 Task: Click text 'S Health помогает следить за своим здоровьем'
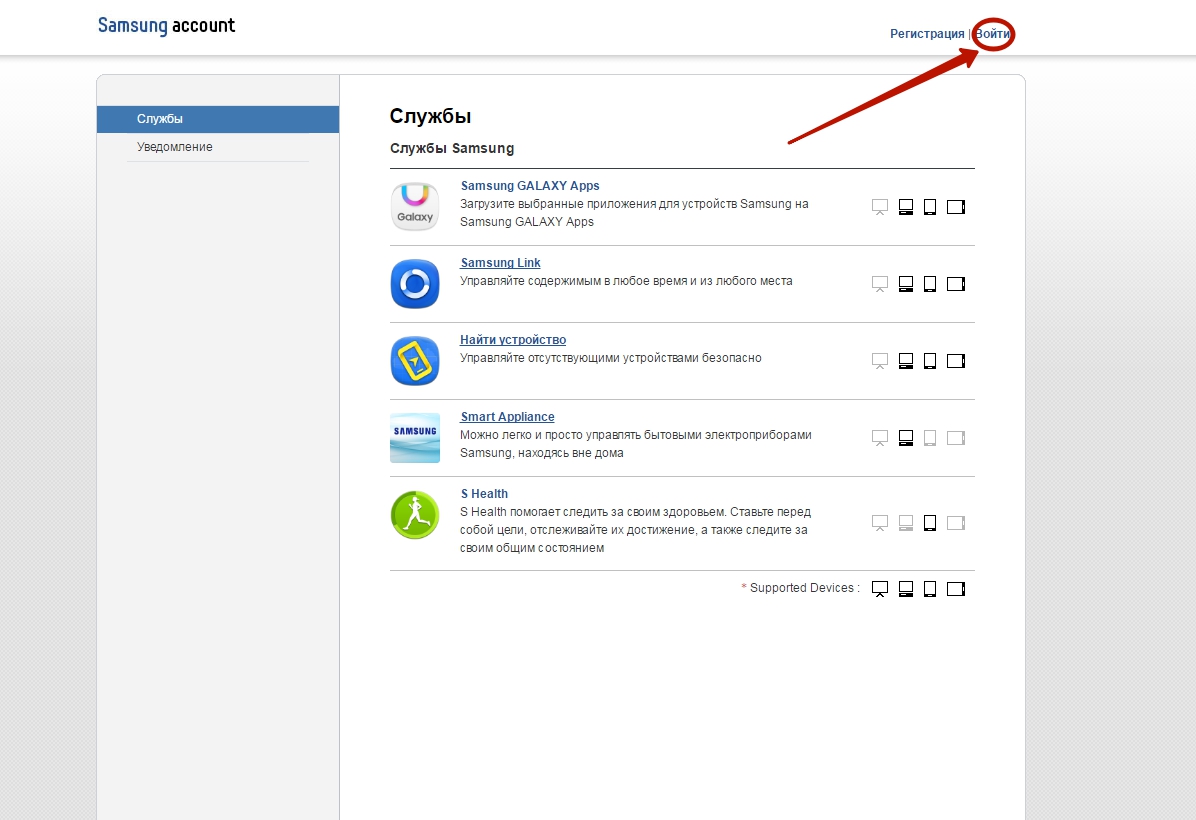593,512
